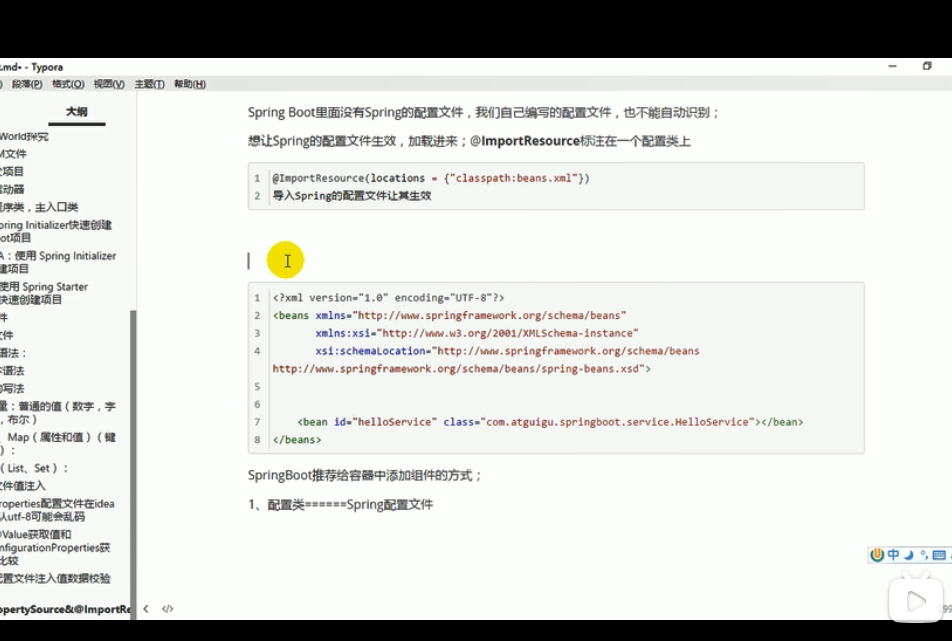
Task: Click the 'Spring Boot里面没有Spring的配置文件' paragraph
Action: click(x=483, y=112)
